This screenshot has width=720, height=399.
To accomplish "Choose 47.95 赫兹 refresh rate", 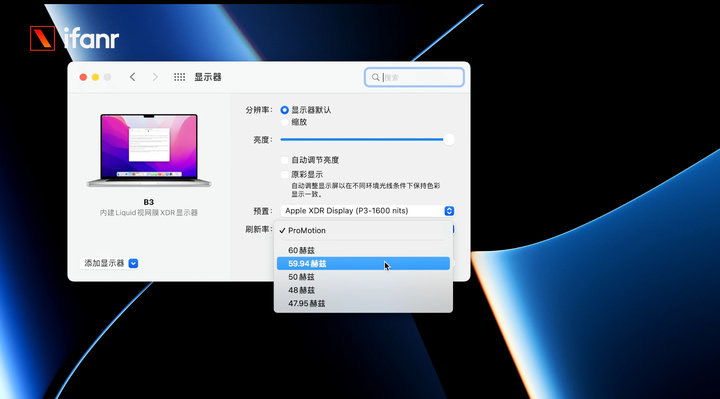I will [363, 303].
